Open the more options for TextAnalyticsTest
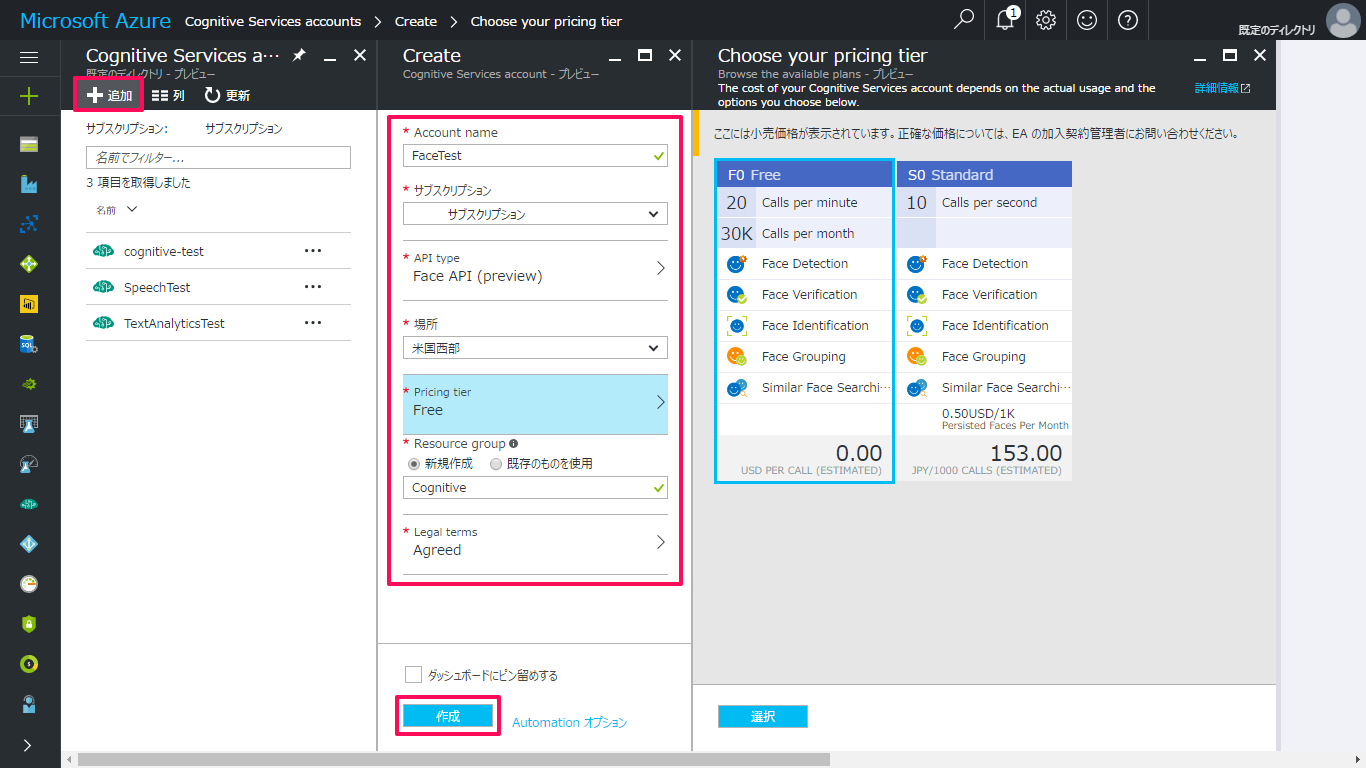Screen dimensions: 1366x768 [313, 323]
